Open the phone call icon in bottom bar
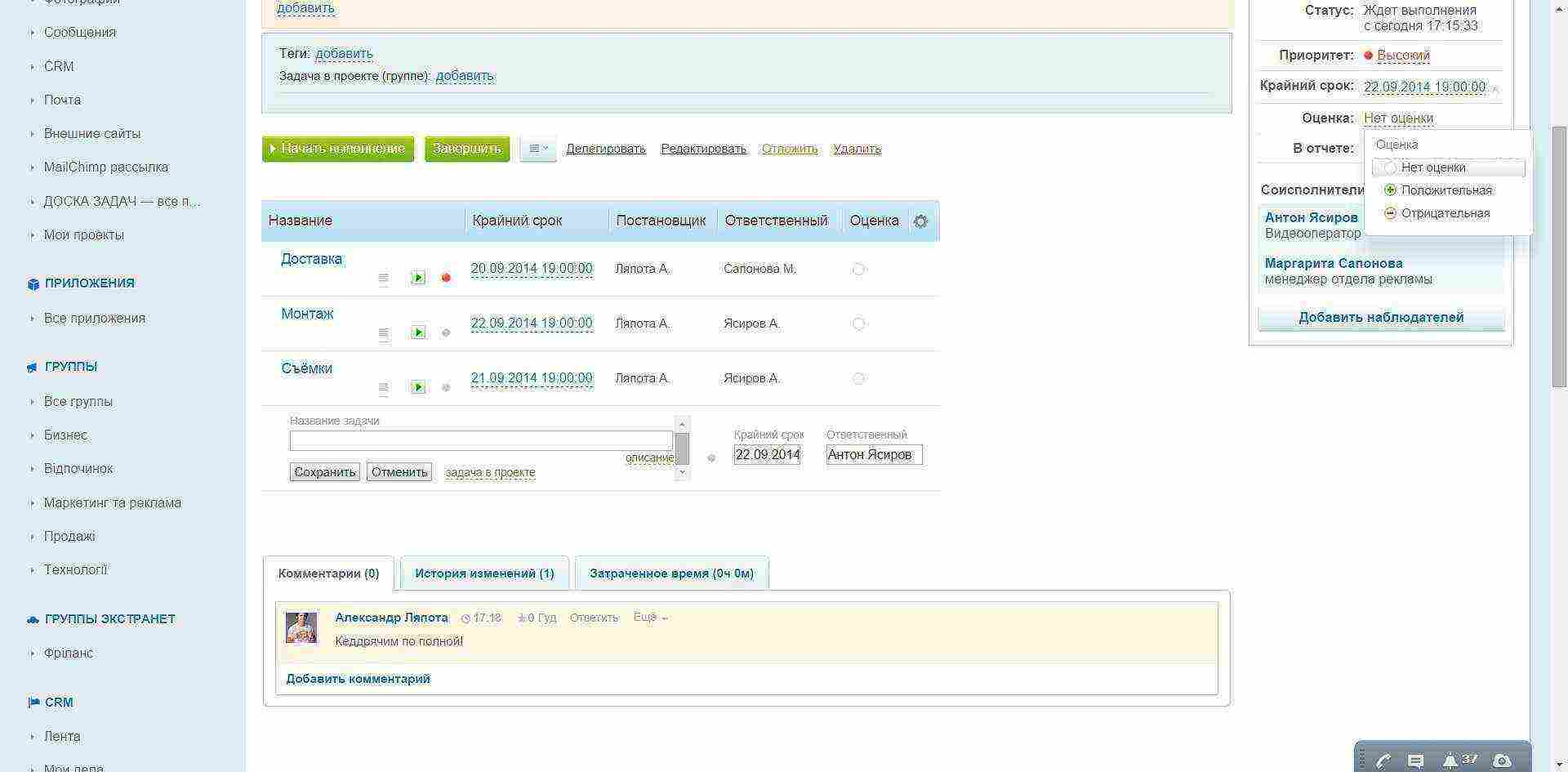This screenshot has width=1568, height=772. pos(1383,761)
